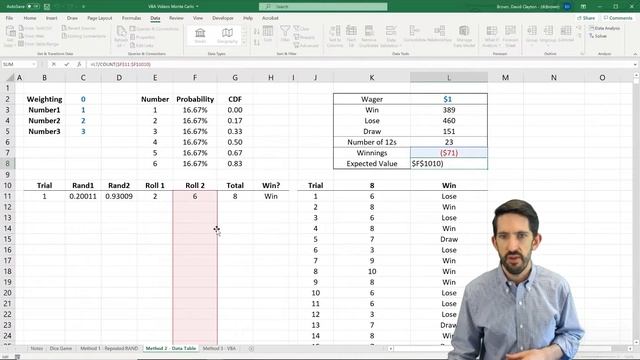
Task: Add a new sheet with plus icon
Action: pyautogui.click(x=251, y=349)
